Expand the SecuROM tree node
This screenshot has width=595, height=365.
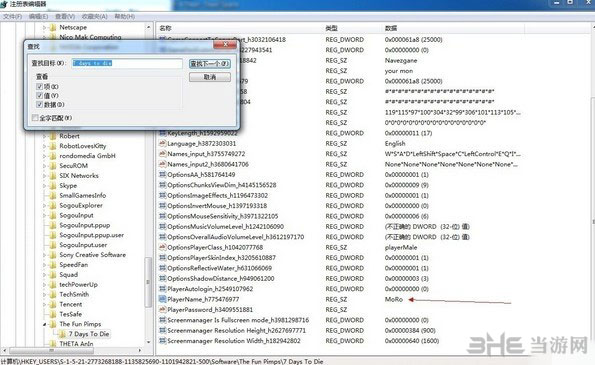coord(44,166)
